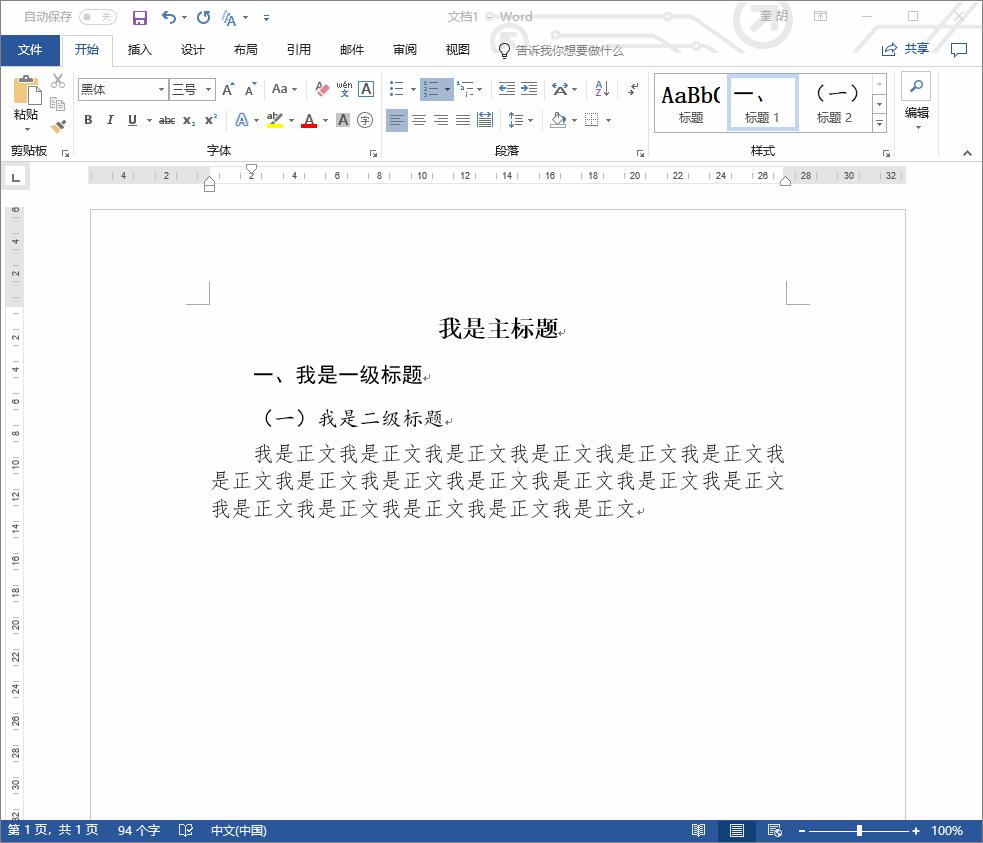Select the Italic formatting icon

[109, 120]
